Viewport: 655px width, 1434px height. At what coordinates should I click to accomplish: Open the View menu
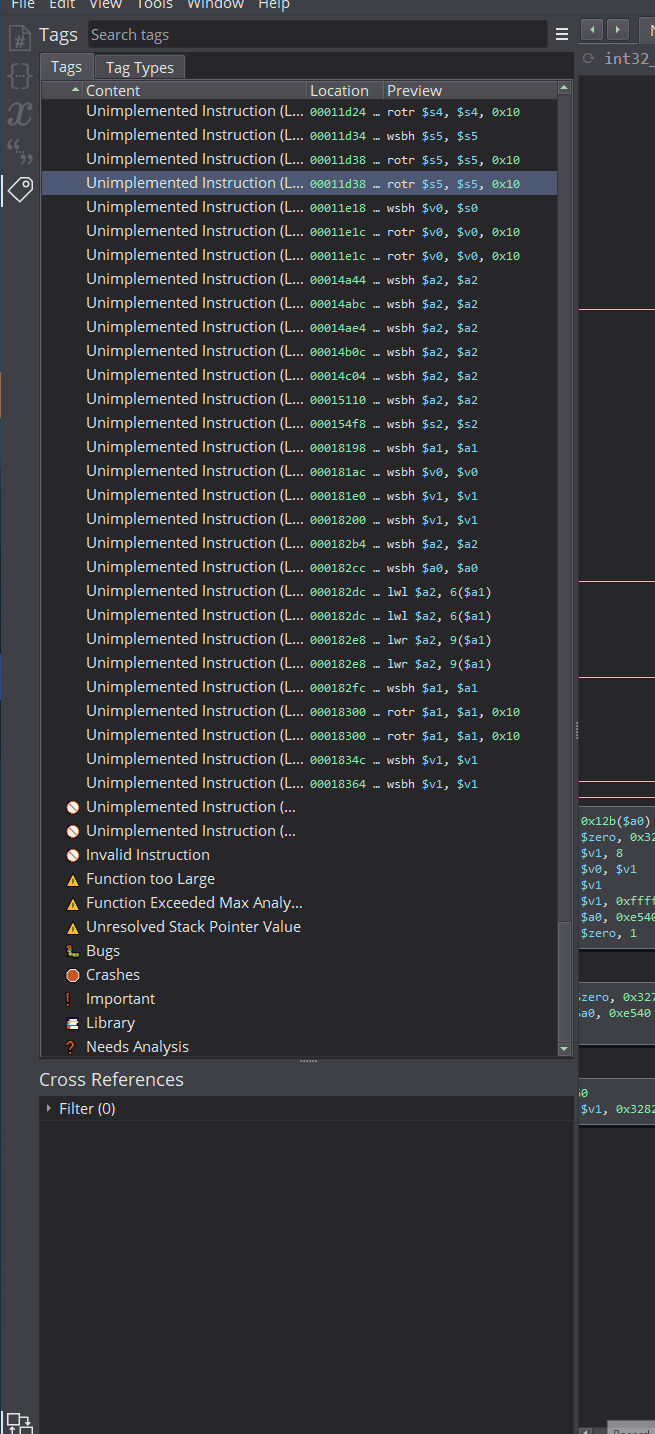[x=105, y=6]
